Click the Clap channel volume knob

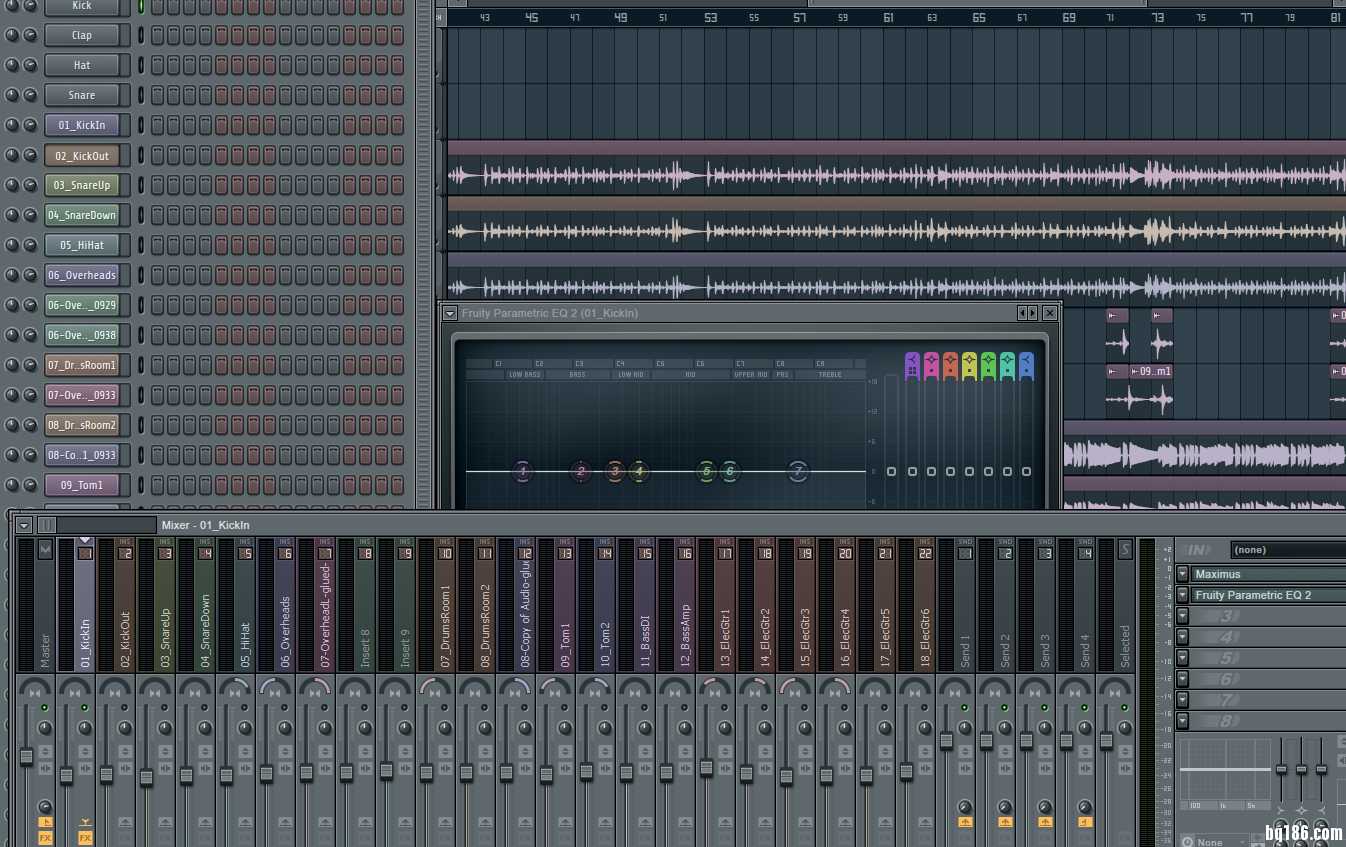pos(30,35)
